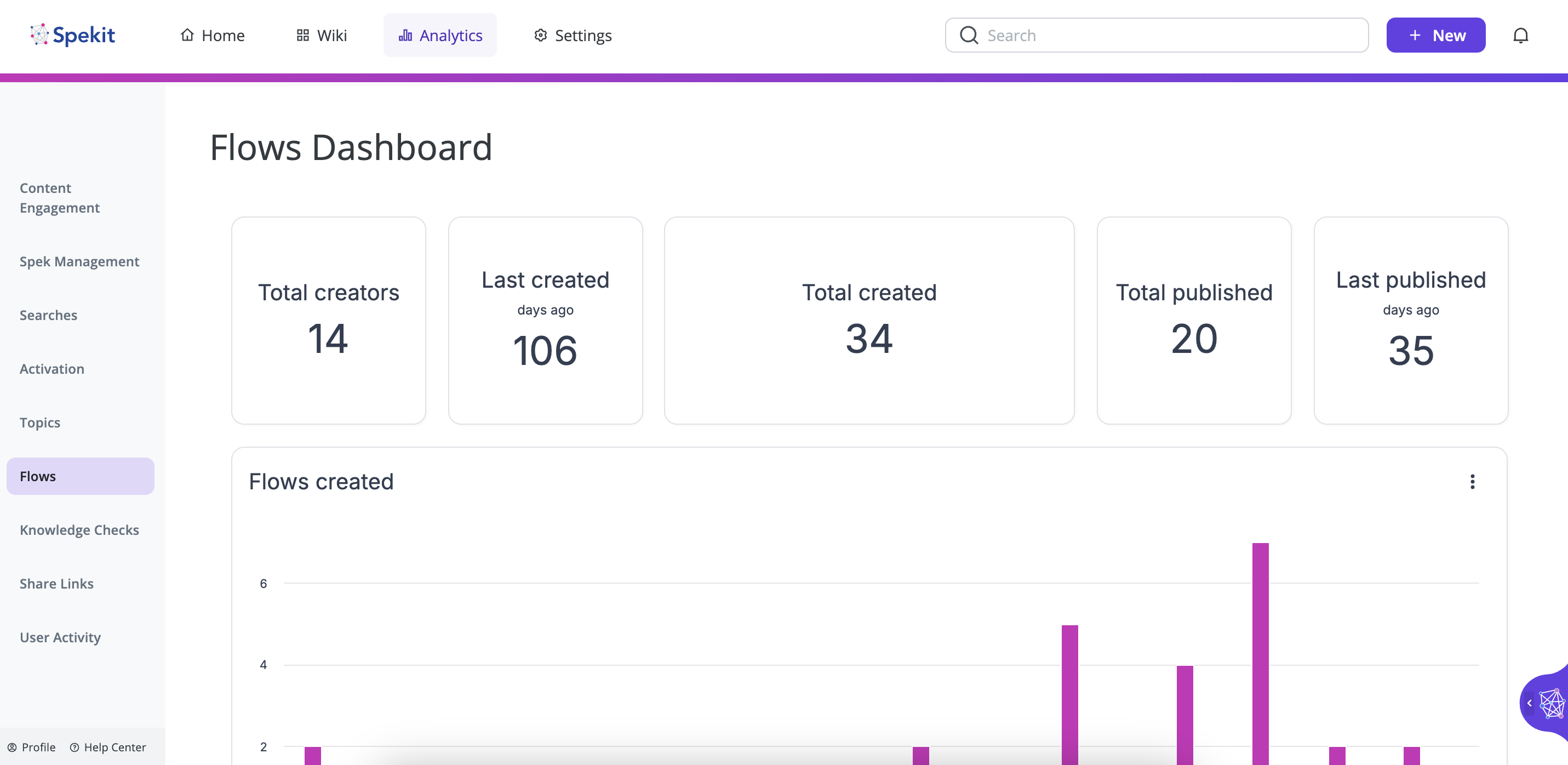Image resolution: width=1568 pixels, height=765 pixels.
Task: Open the Wiki tab
Action: 322,35
